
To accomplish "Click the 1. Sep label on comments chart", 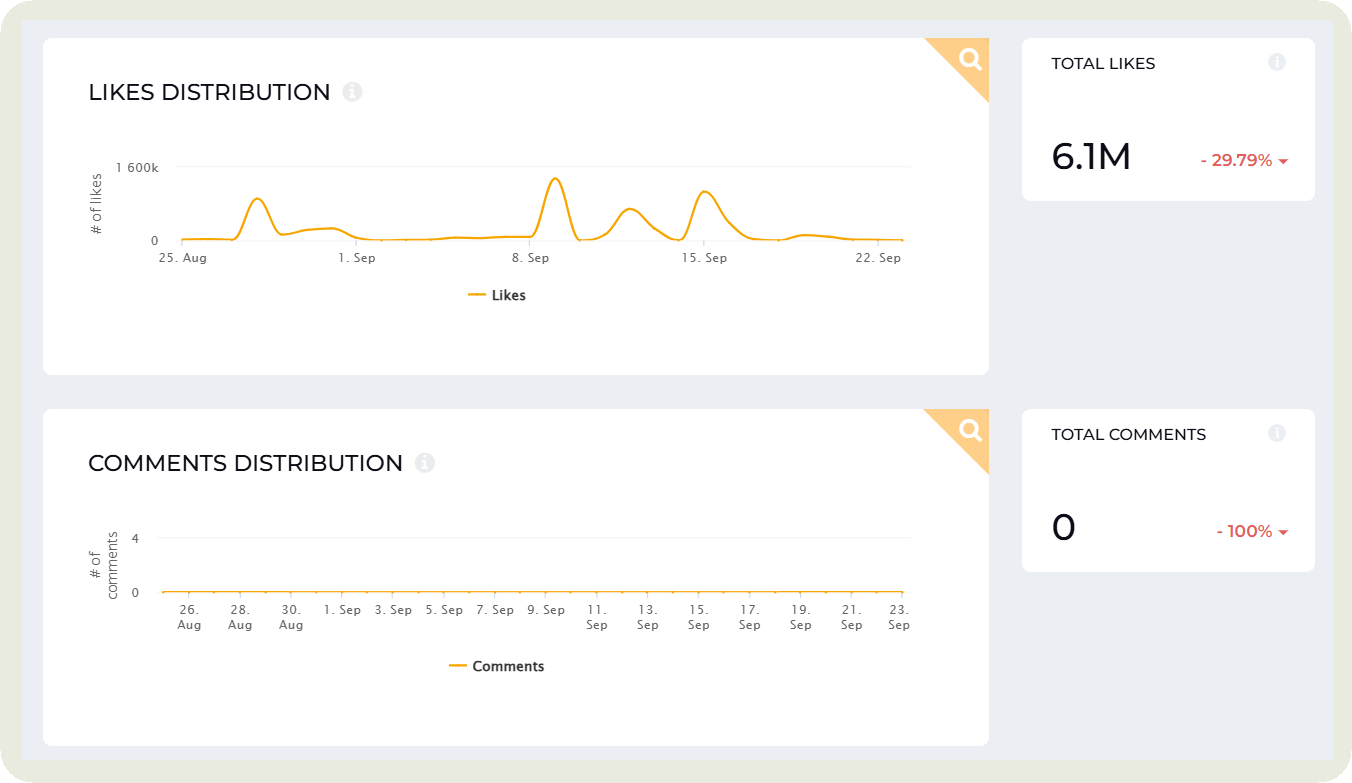I will [343, 610].
